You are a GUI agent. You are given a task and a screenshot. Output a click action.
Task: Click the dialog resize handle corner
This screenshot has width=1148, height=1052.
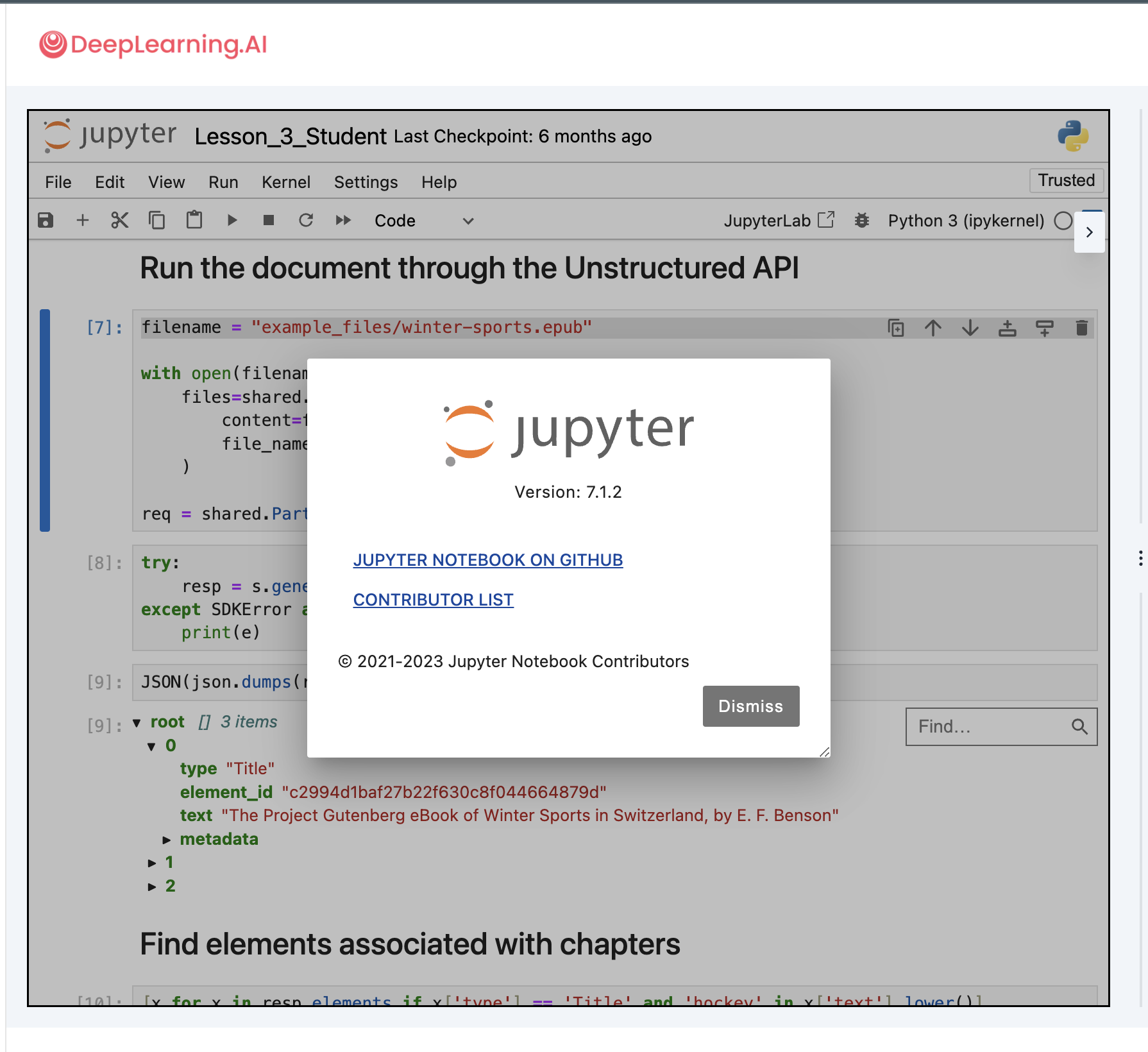click(x=825, y=752)
